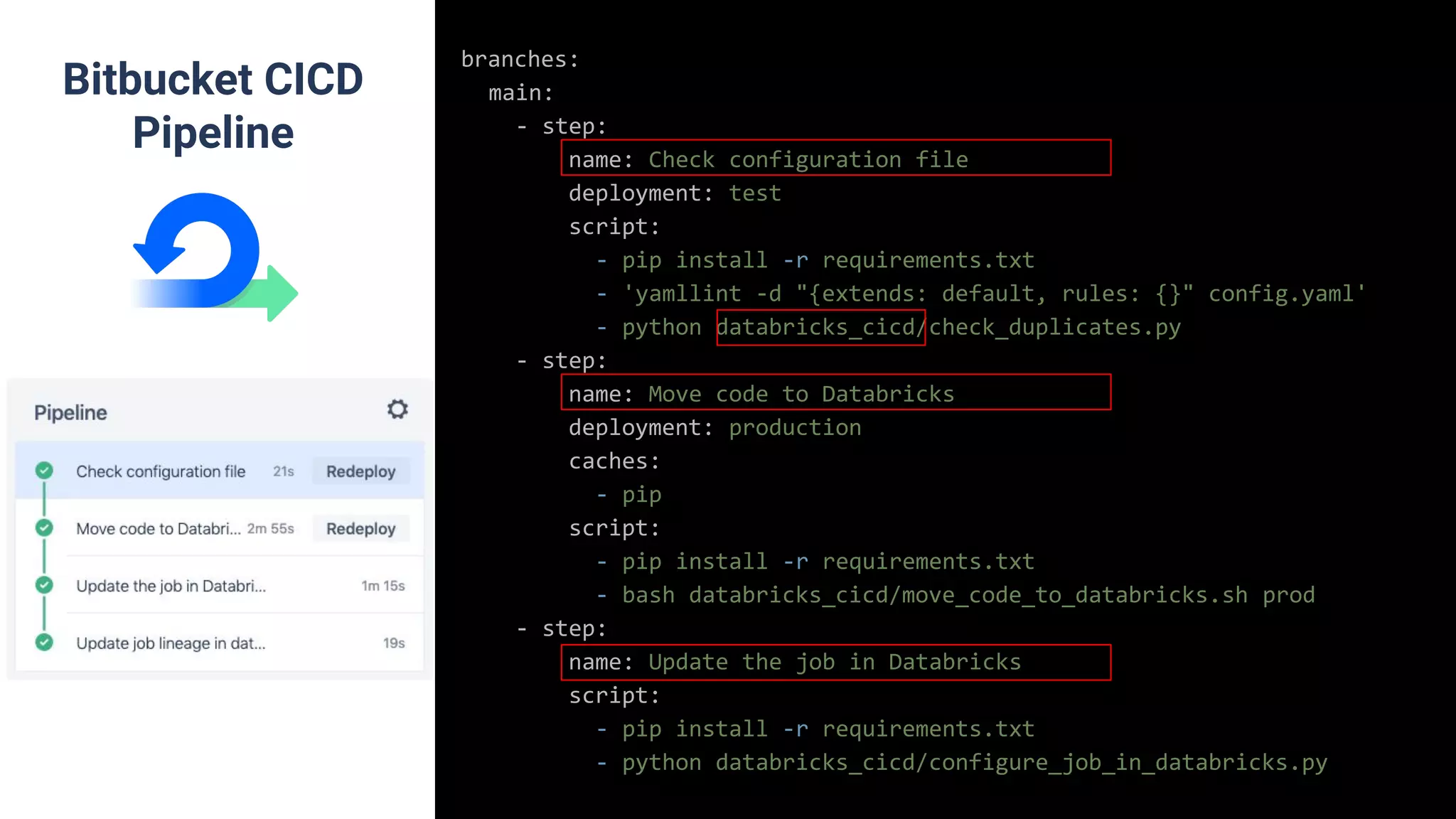The width and height of the screenshot is (1456, 819).
Task: Click success checkmark for Update job lineage step
Action: click(x=44, y=642)
